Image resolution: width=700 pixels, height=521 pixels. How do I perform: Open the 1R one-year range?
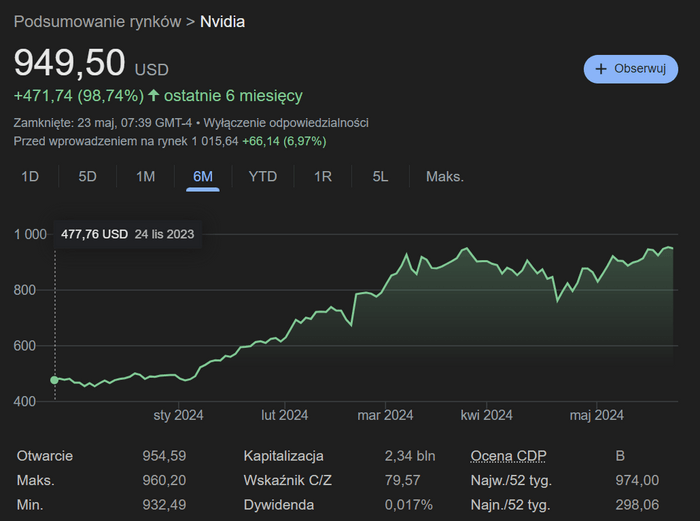(x=323, y=177)
